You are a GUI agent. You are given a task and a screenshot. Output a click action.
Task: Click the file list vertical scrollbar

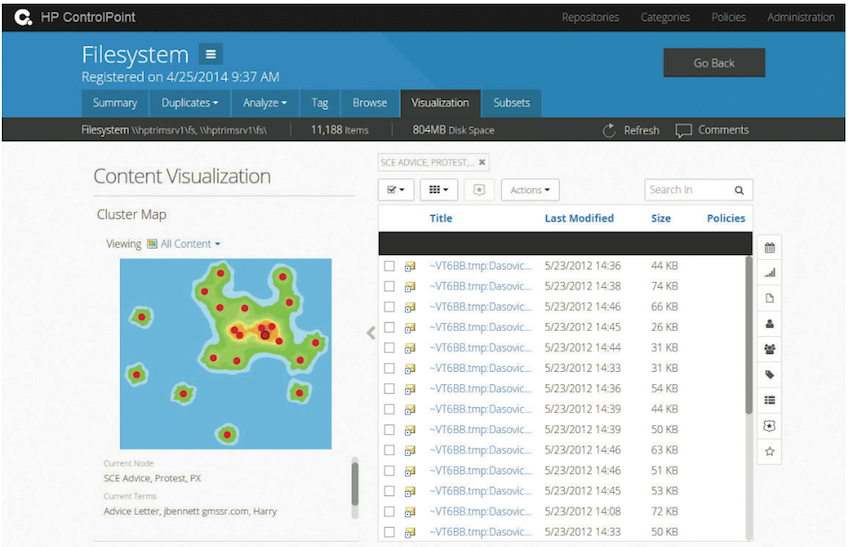[x=749, y=334]
